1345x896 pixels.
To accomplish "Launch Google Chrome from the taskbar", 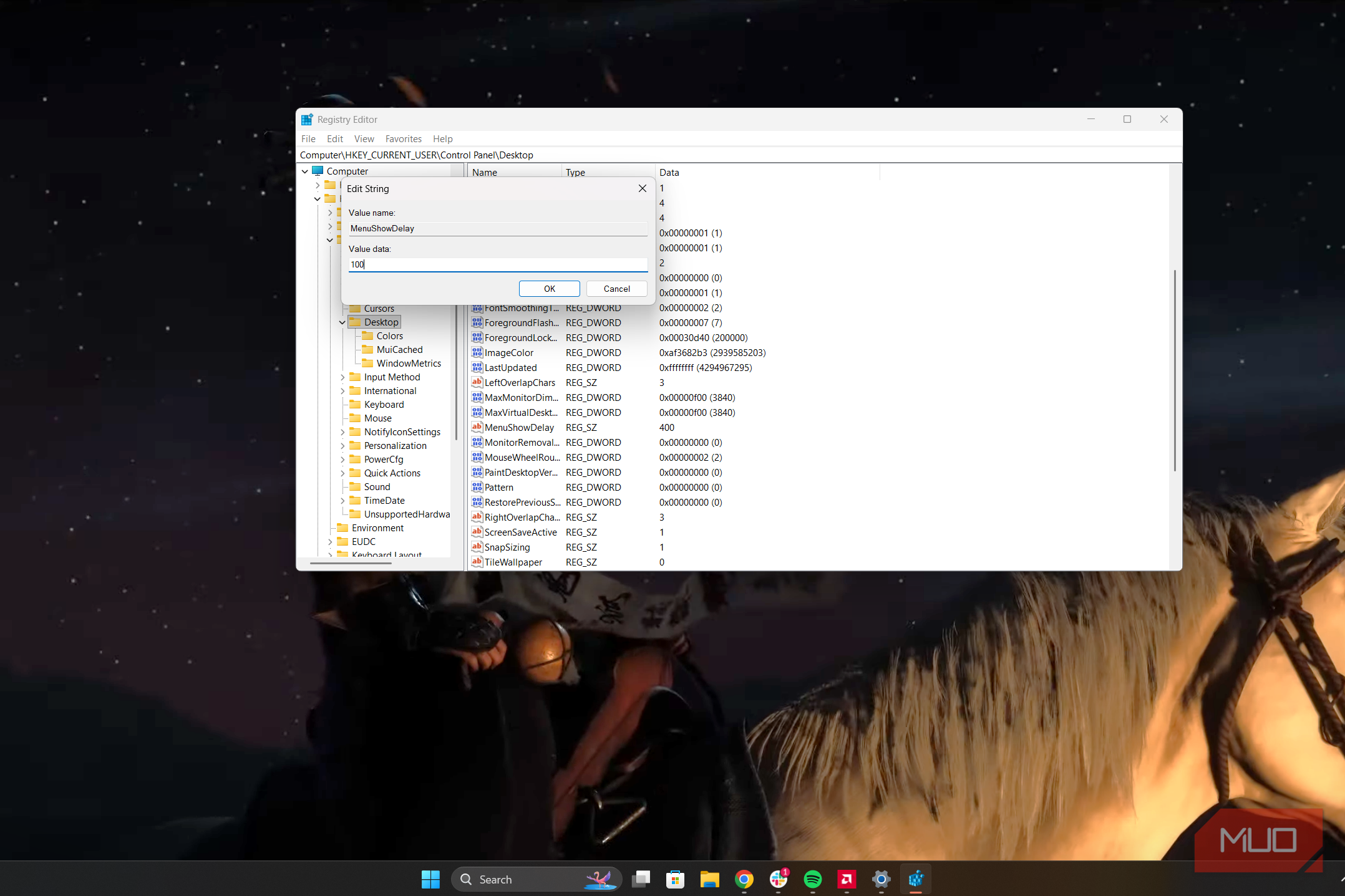I will [x=744, y=879].
